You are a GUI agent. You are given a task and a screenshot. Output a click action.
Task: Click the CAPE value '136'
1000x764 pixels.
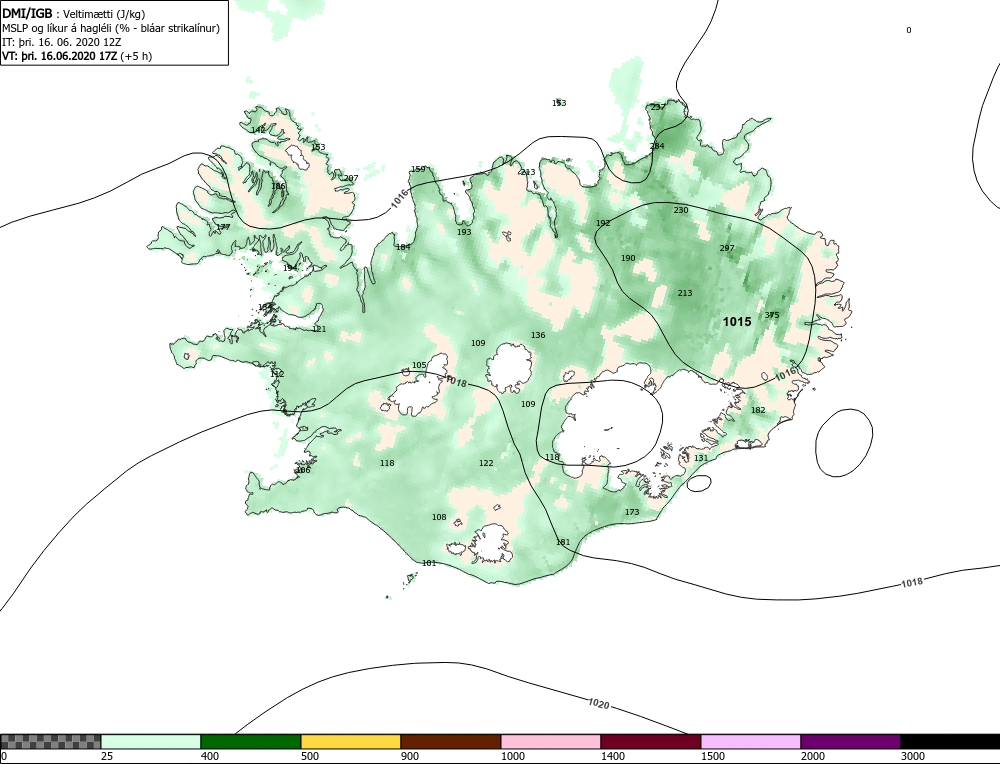(x=538, y=335)
